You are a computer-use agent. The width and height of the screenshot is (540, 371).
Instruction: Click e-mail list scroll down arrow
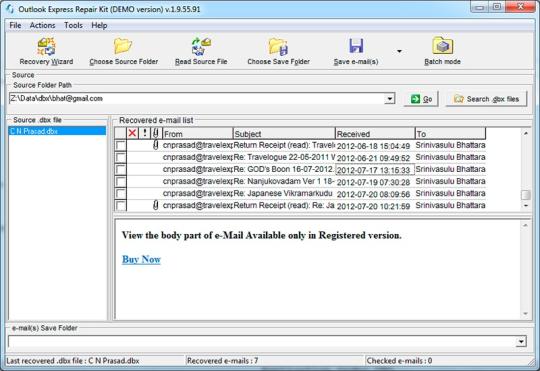click(526, 206)
